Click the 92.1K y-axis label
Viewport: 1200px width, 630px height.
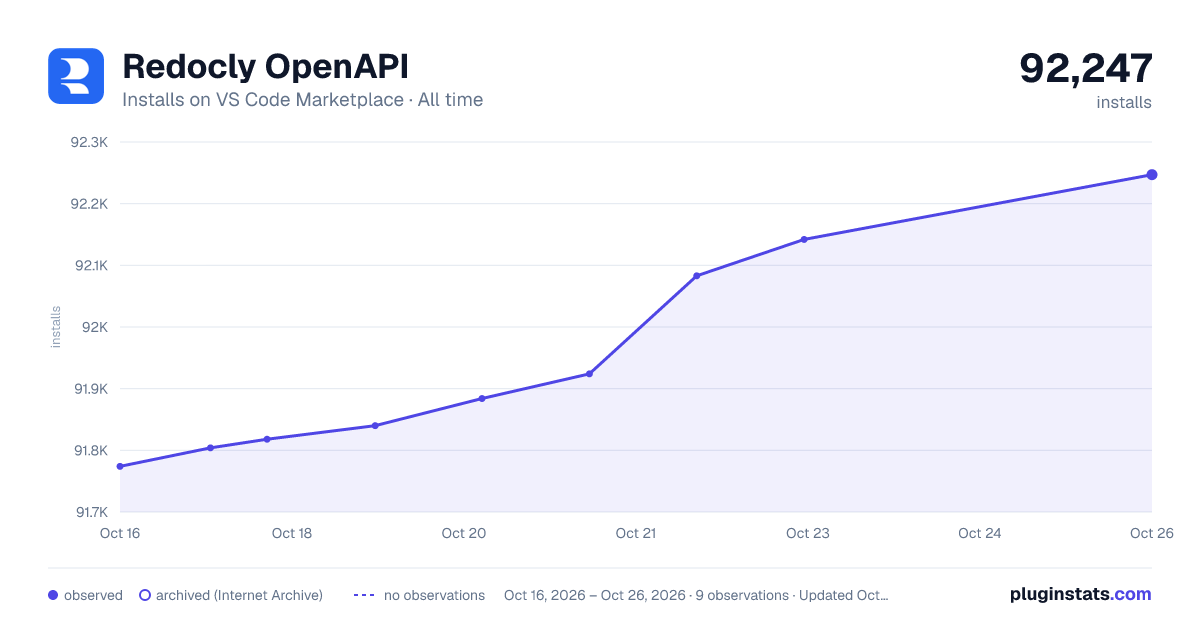pyautogui.click(x=89, y=265)
